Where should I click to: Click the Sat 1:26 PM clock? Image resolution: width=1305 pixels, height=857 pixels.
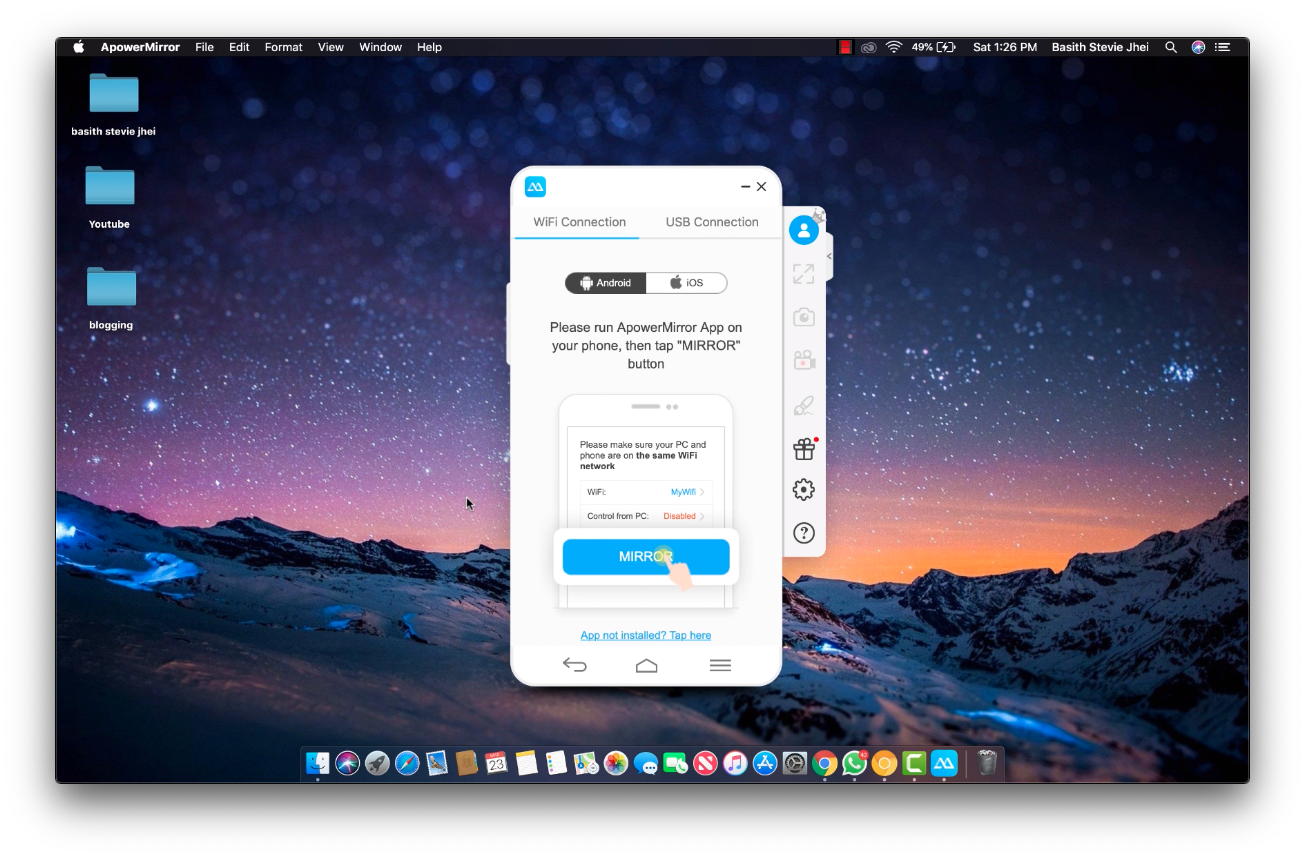click(x=1005, y=47)
